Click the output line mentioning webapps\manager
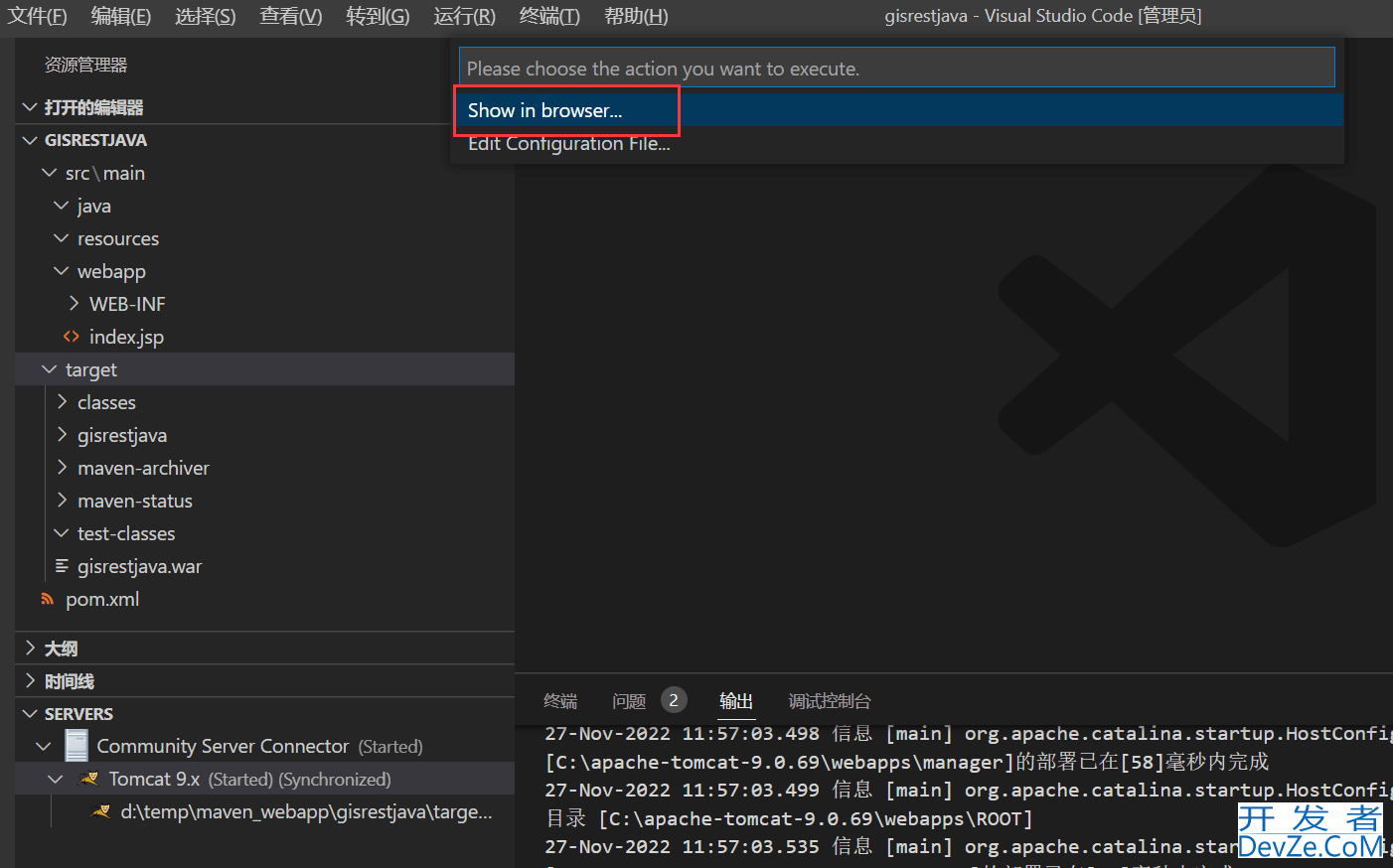This screenshot has width=1393, height=868. tap(907, 762)
